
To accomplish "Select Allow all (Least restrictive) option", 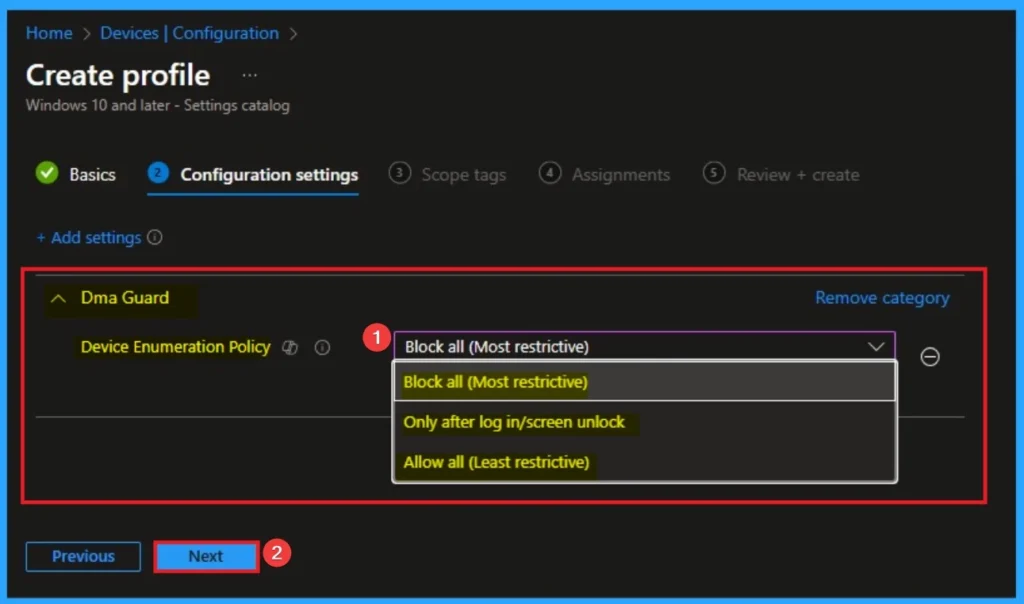I will [496, 462].
